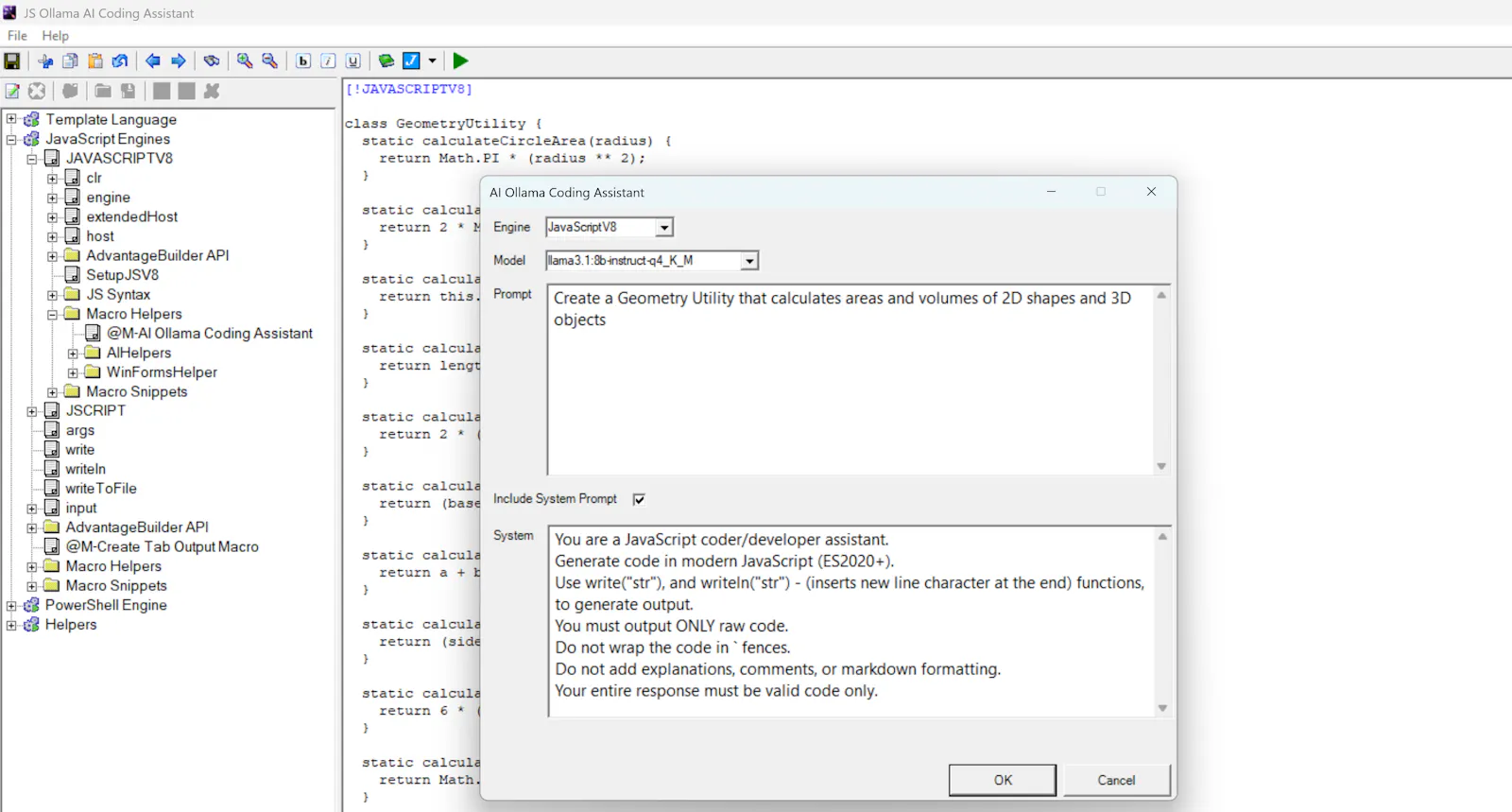The width and height of the screenshot is (1512, 812).
Task: Click the Cancel button in the dialog
Action: (1116, 780)
